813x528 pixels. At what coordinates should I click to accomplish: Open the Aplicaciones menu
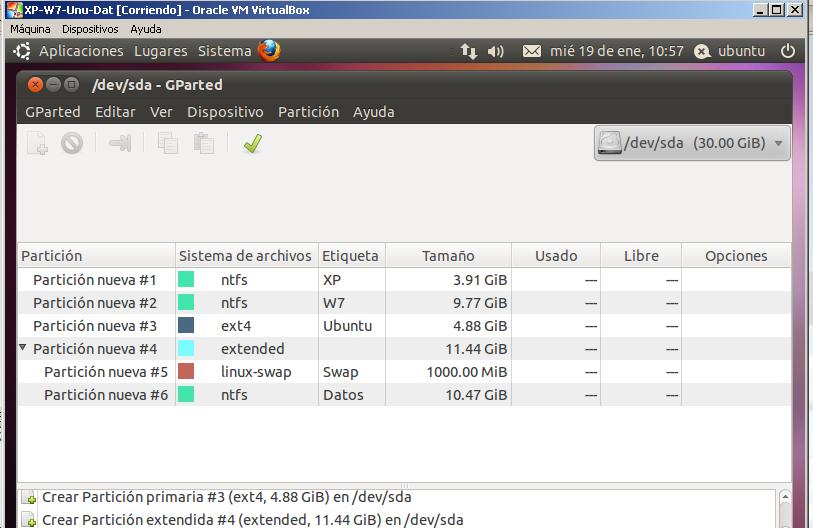point(81,51)
